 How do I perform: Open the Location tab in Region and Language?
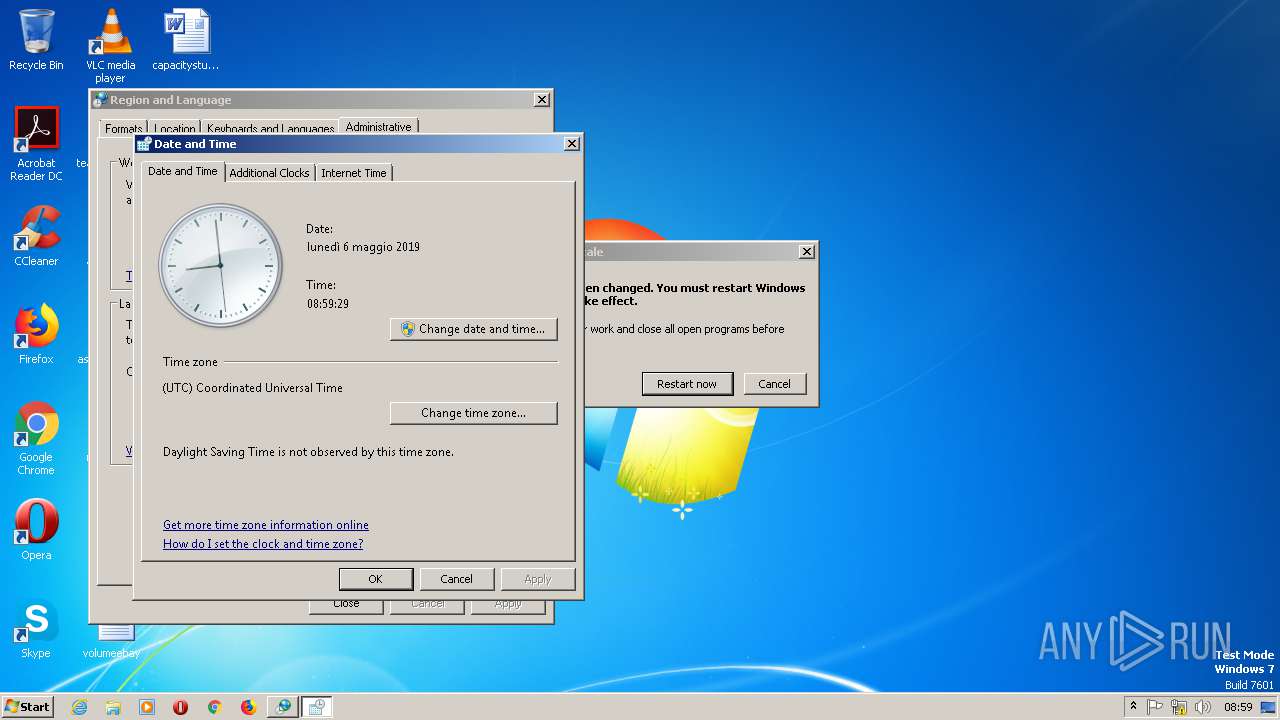pos(175,128)
